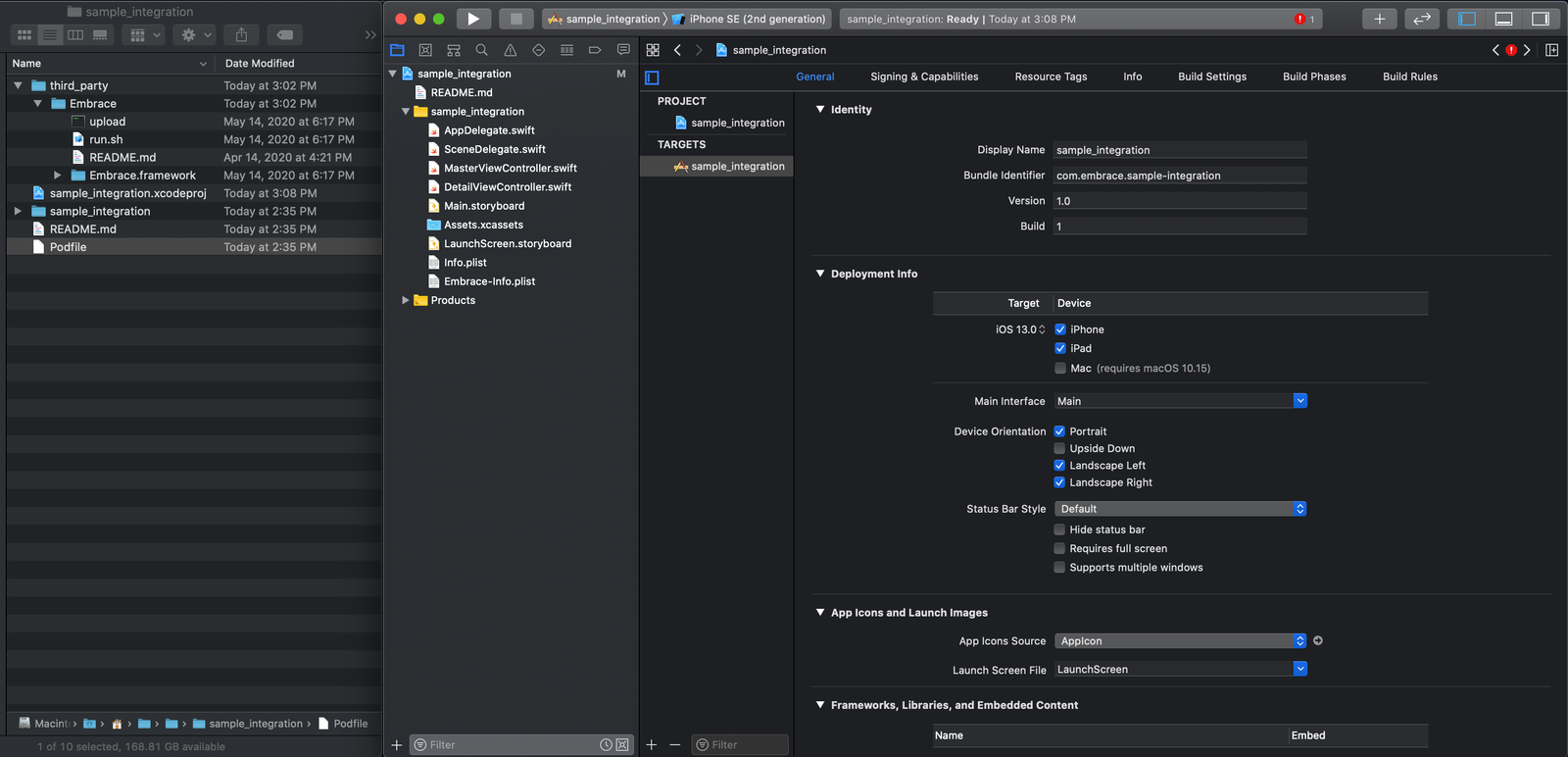Hide the Navigator panel toggle
This screenshot has width=1568, height=757.
point(1467,19)
